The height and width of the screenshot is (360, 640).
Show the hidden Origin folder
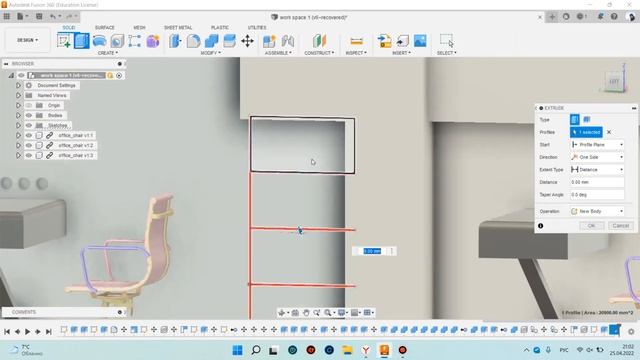tap(29, 105)
